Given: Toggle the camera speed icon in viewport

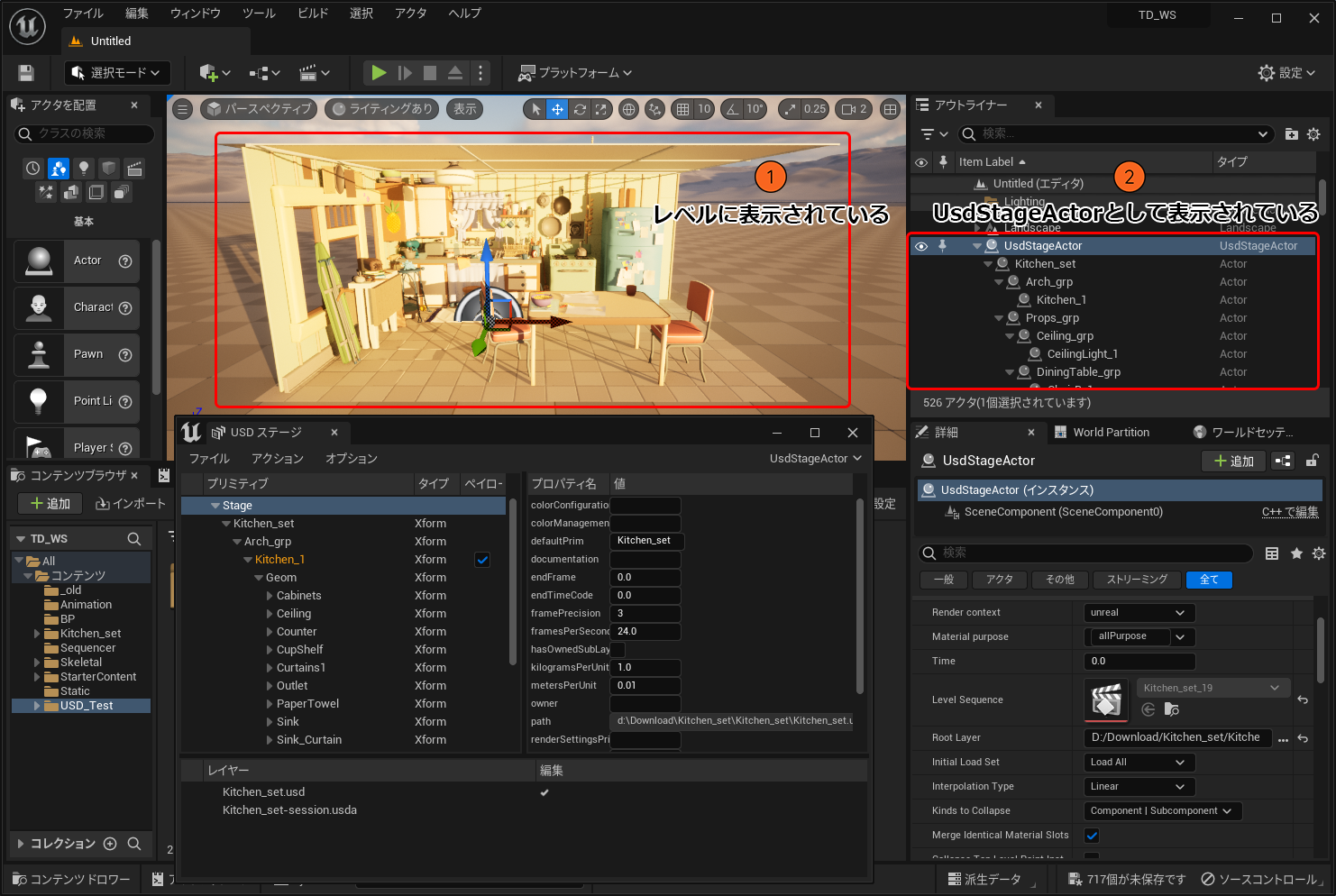Looking at the screenshot, I should pyautogui.click(x=850, y=109).
